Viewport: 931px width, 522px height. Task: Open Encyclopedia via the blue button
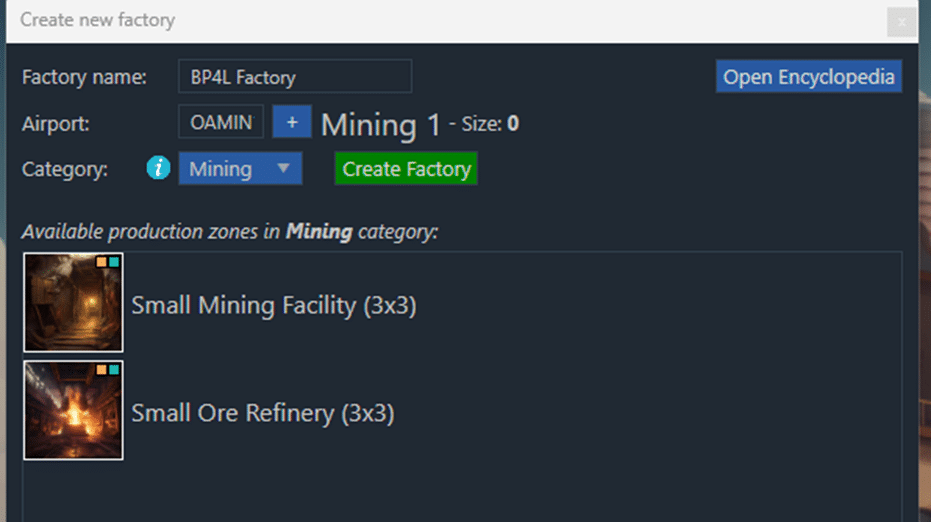tap(808, 77)
